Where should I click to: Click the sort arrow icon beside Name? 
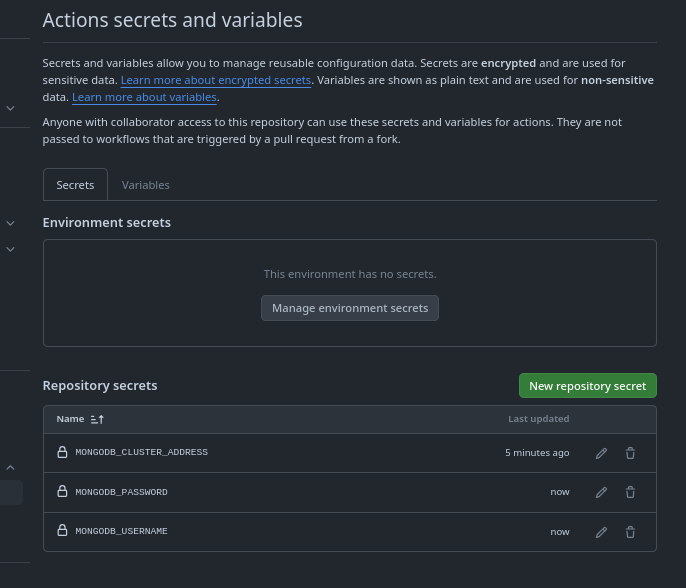pos(97,419)
